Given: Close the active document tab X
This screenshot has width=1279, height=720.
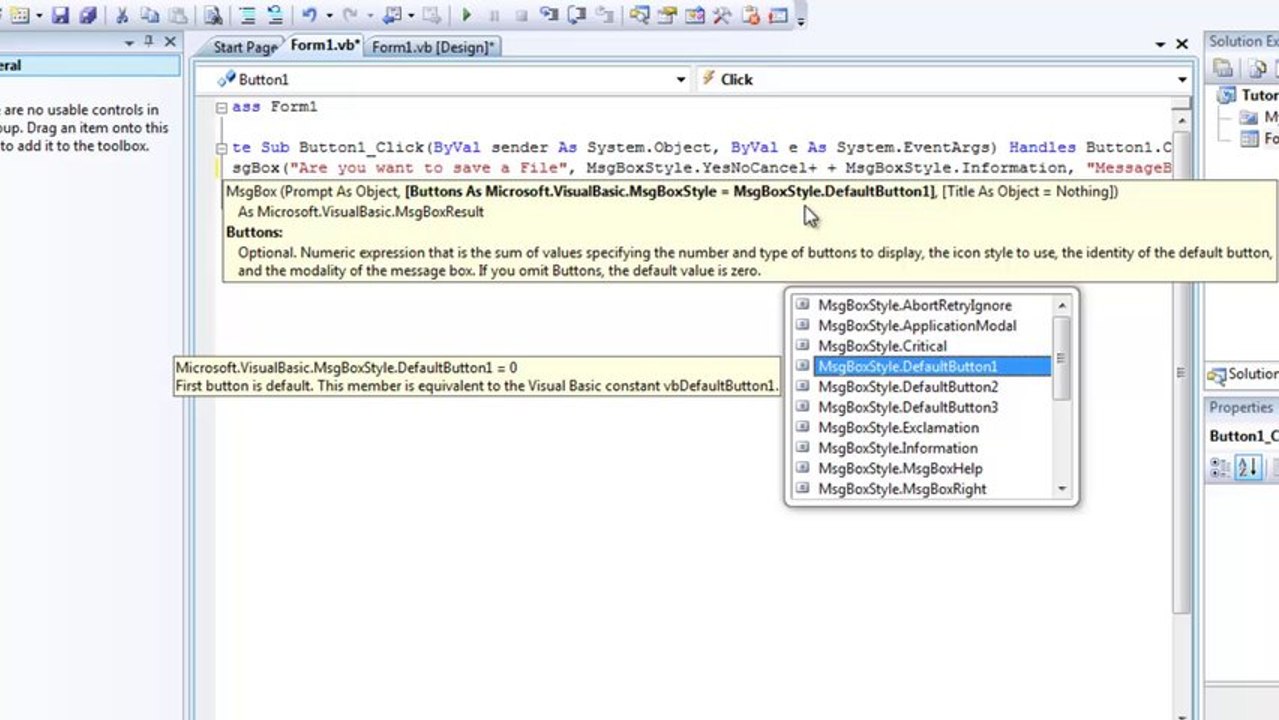Looking at the screenshot, I should (1181, 44).
